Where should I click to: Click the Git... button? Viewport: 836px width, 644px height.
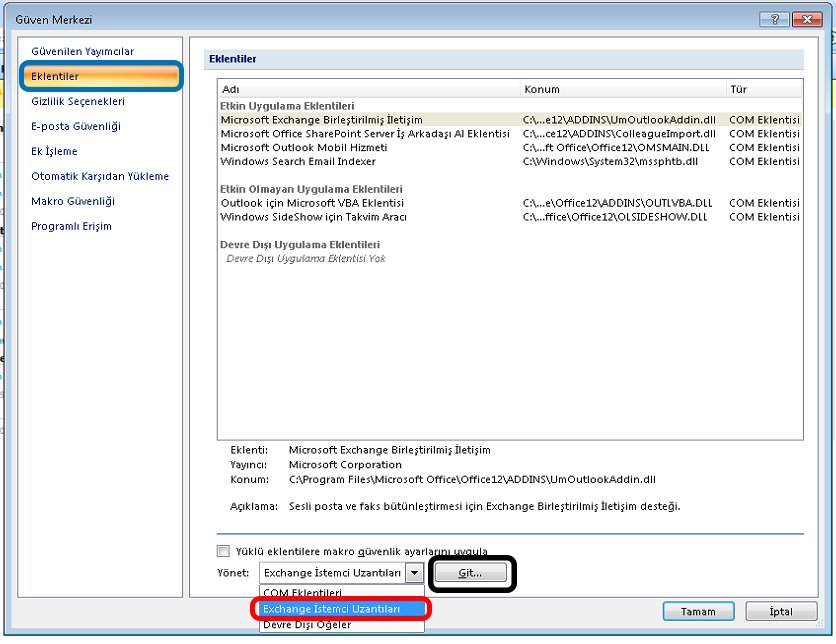[471, 573]
